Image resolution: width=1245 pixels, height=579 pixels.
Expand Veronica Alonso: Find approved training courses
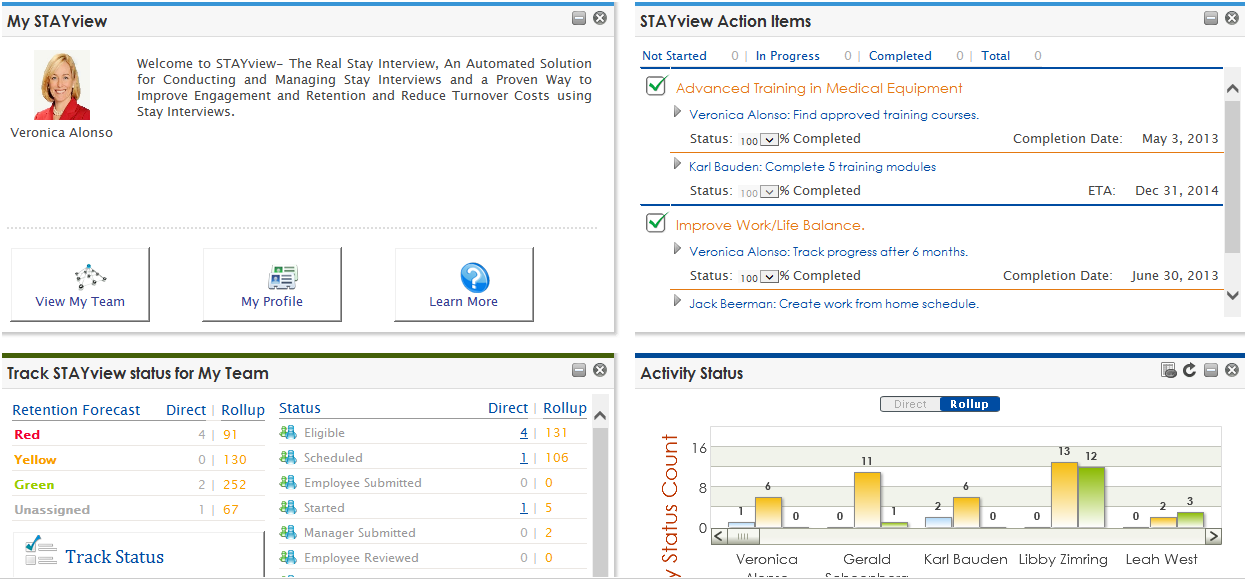click(x=678, y=113)
